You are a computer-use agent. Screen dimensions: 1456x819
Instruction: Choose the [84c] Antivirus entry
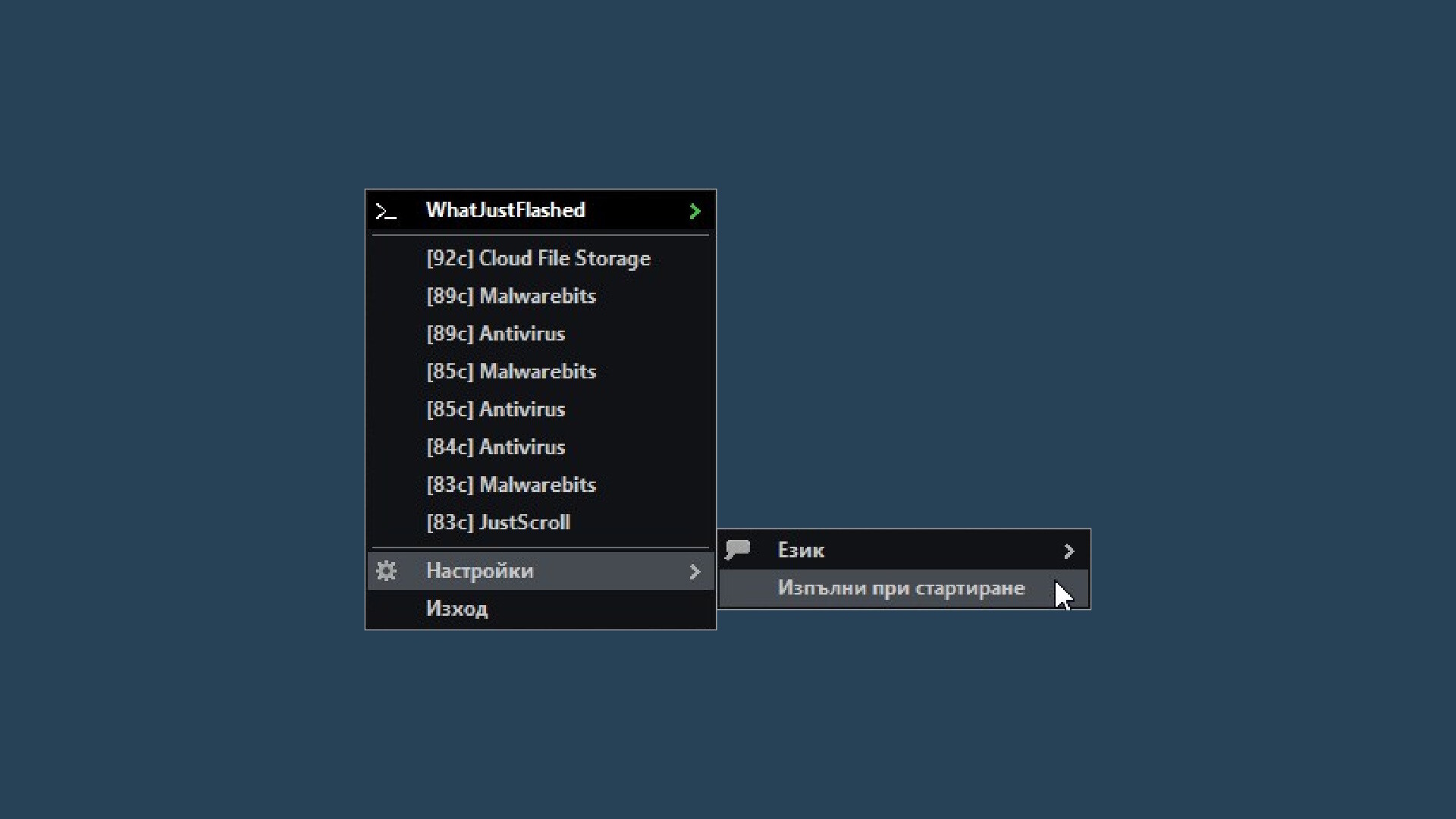pyautogui.click(x=496, y=447)
